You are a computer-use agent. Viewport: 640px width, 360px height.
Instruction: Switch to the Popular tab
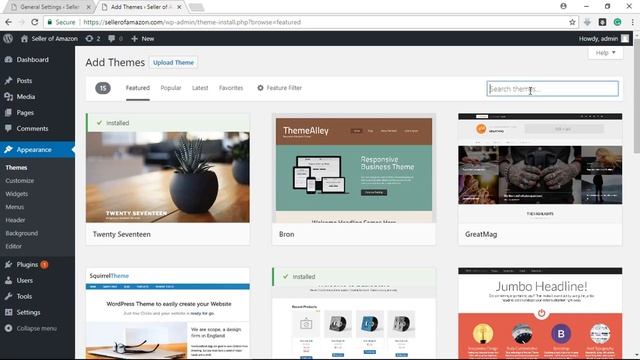click(x=171, y=88)
